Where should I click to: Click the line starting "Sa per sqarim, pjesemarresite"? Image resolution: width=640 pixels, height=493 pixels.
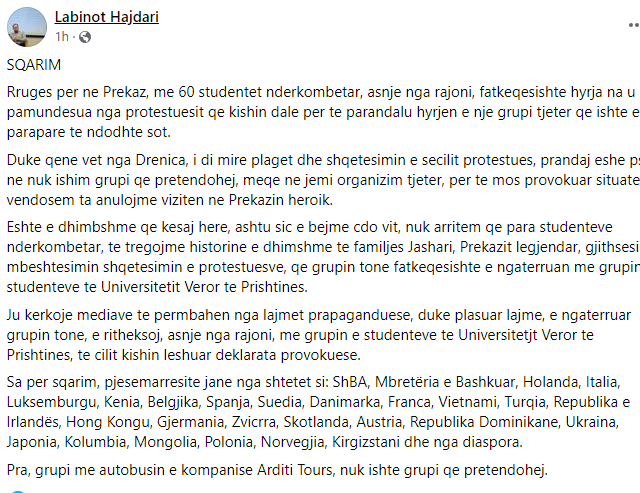tap(313, 382)
